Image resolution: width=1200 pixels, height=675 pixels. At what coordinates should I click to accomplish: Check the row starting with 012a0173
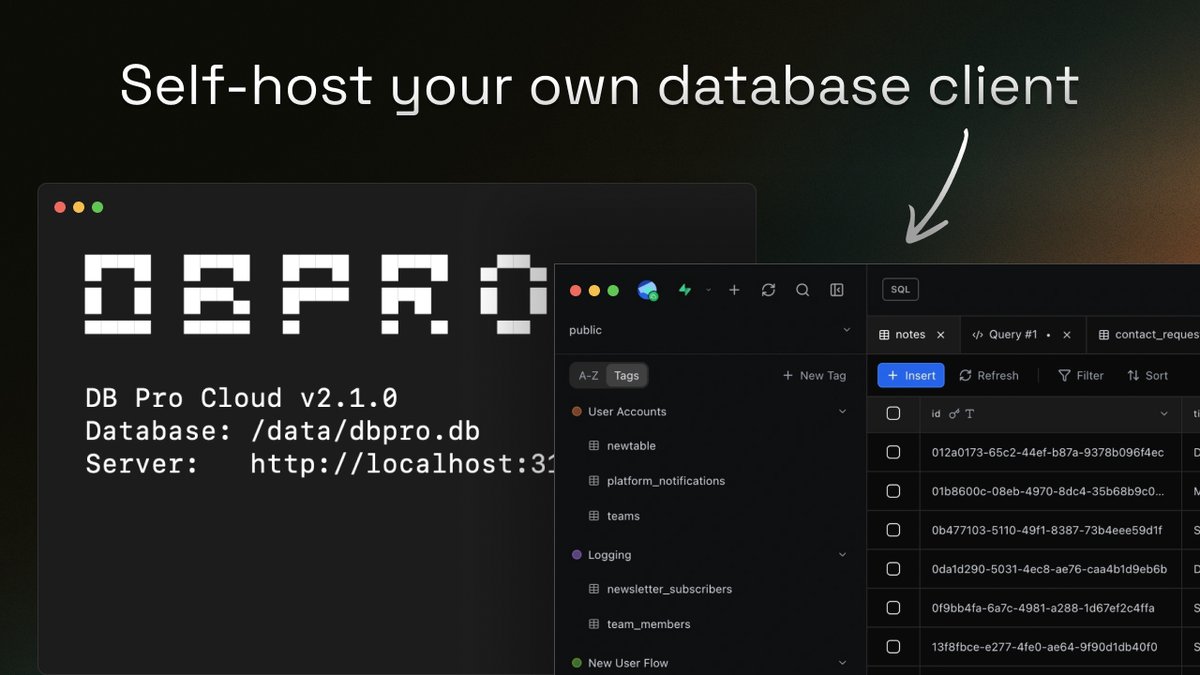(894, 452)
